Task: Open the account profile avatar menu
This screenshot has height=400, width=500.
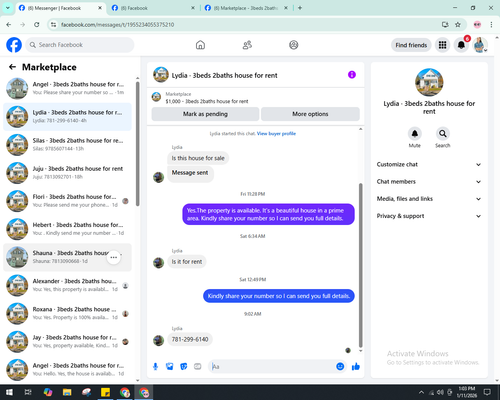Action: pyautogui.click(x=480, y=45)
